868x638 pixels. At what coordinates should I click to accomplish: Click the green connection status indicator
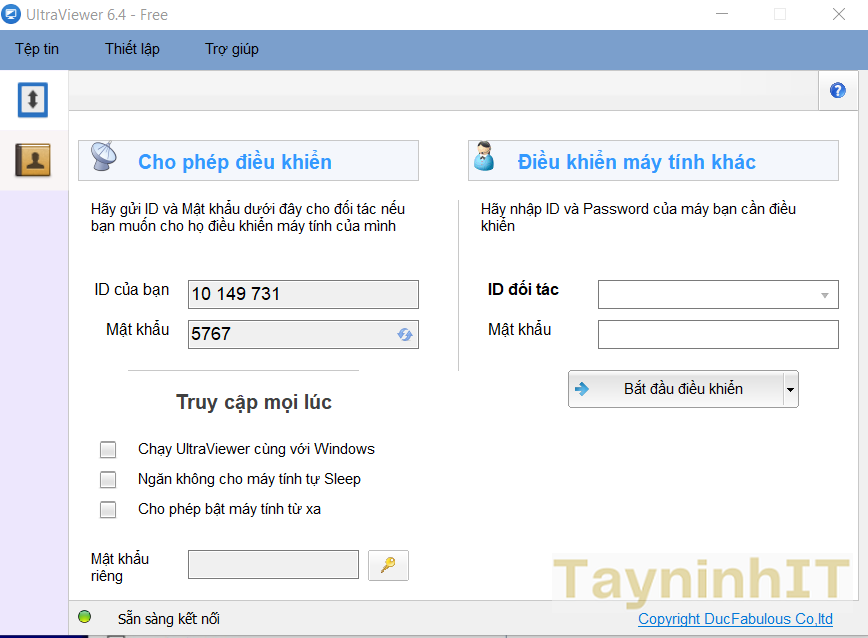tap(85, 617)
